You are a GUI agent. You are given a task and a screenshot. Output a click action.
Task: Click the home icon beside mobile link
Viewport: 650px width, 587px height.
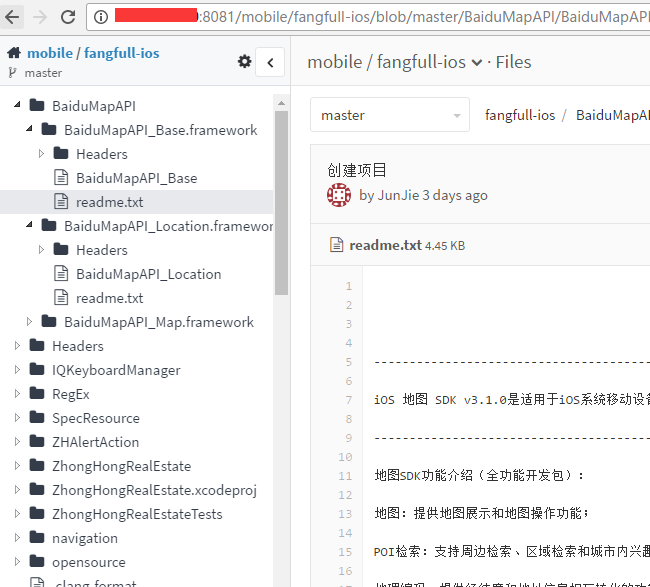pyautogui.click(x=14, y=53)
